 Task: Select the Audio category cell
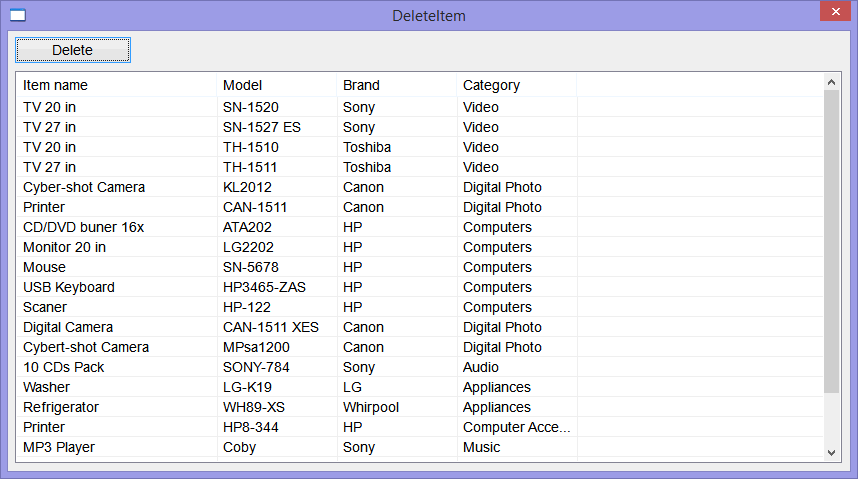point(480,367)
